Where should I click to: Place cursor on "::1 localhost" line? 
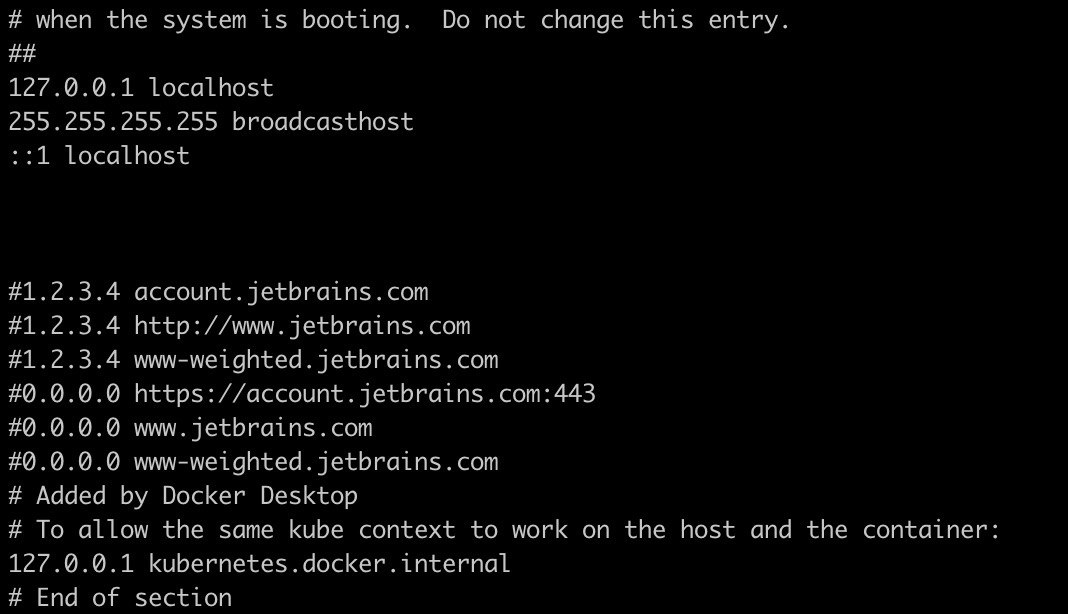[x=98, y=156]
